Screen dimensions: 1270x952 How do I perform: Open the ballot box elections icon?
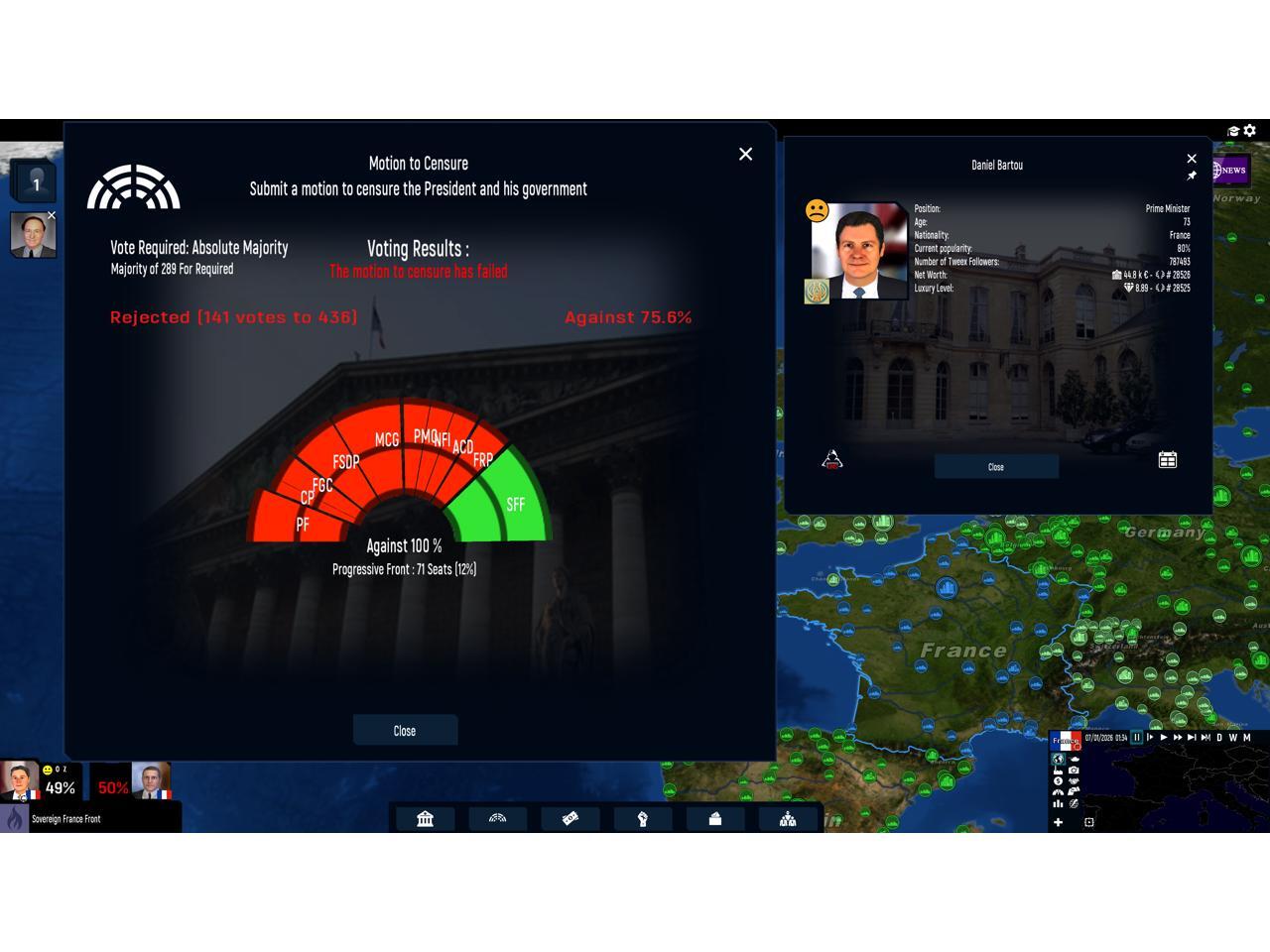coord(714,818)
